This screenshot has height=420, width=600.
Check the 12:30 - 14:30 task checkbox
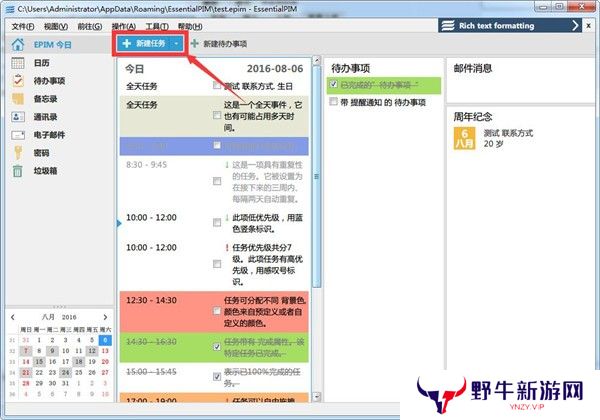217,311
